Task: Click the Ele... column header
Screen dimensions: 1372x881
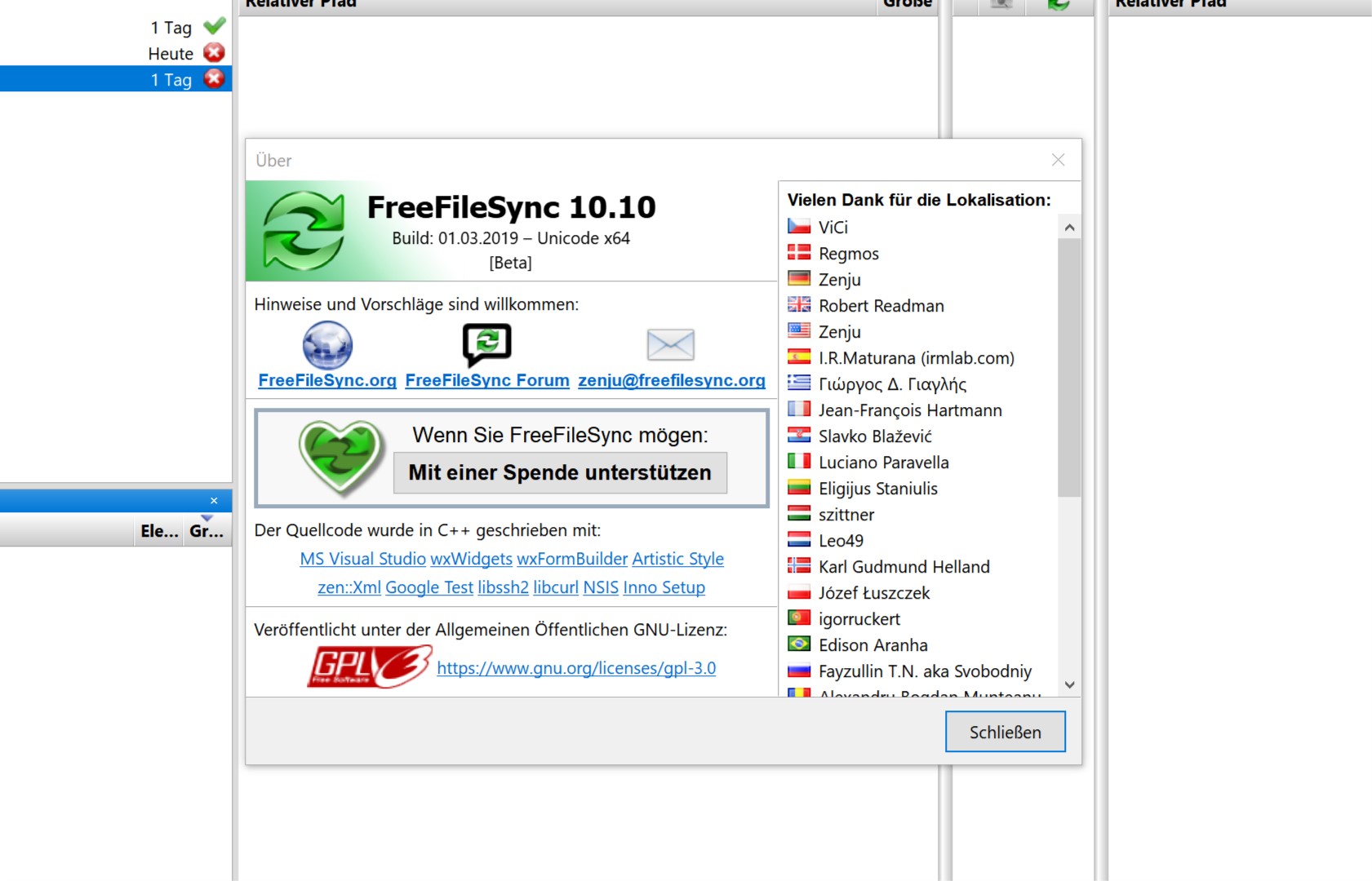Action: click(159, 531)
